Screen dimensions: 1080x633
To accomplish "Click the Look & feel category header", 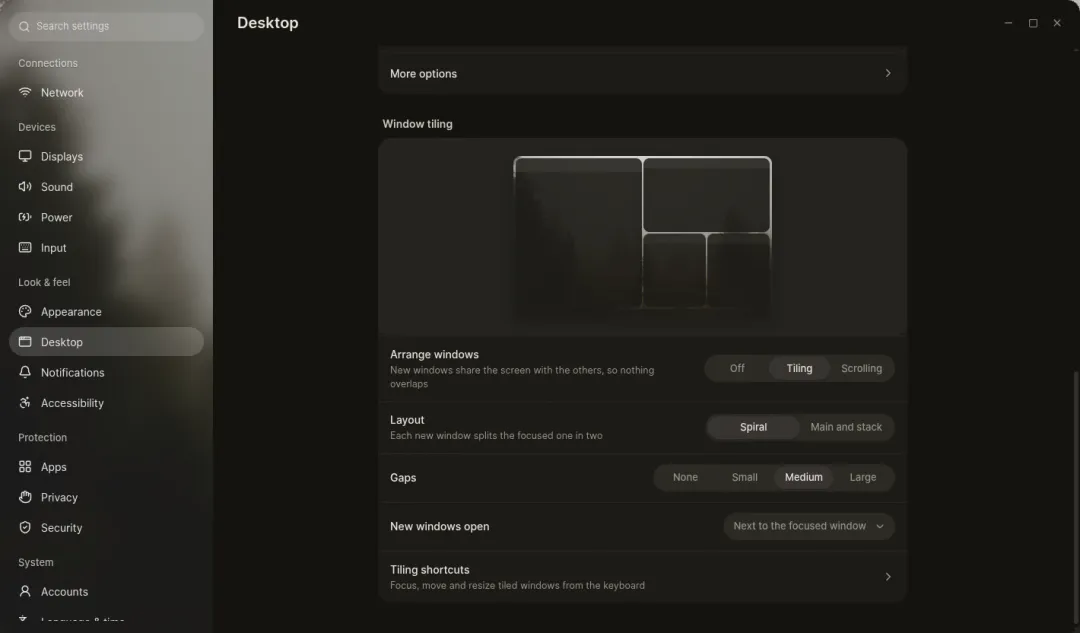I will (44, 282).
